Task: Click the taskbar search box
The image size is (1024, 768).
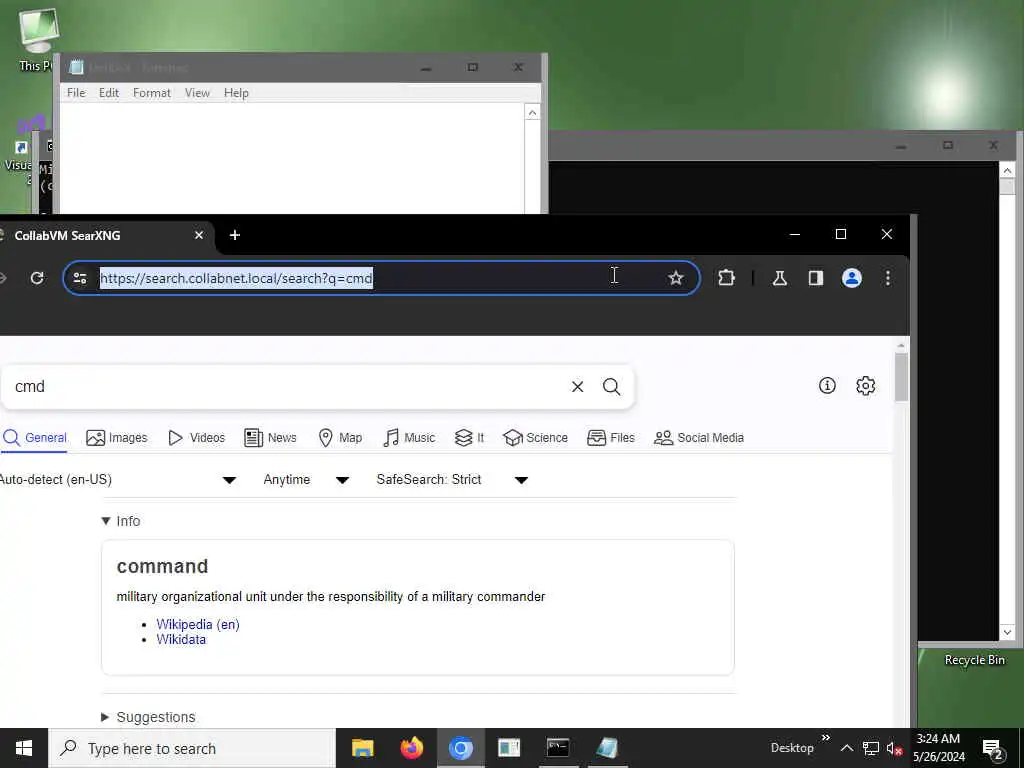Action: point(192,748)
